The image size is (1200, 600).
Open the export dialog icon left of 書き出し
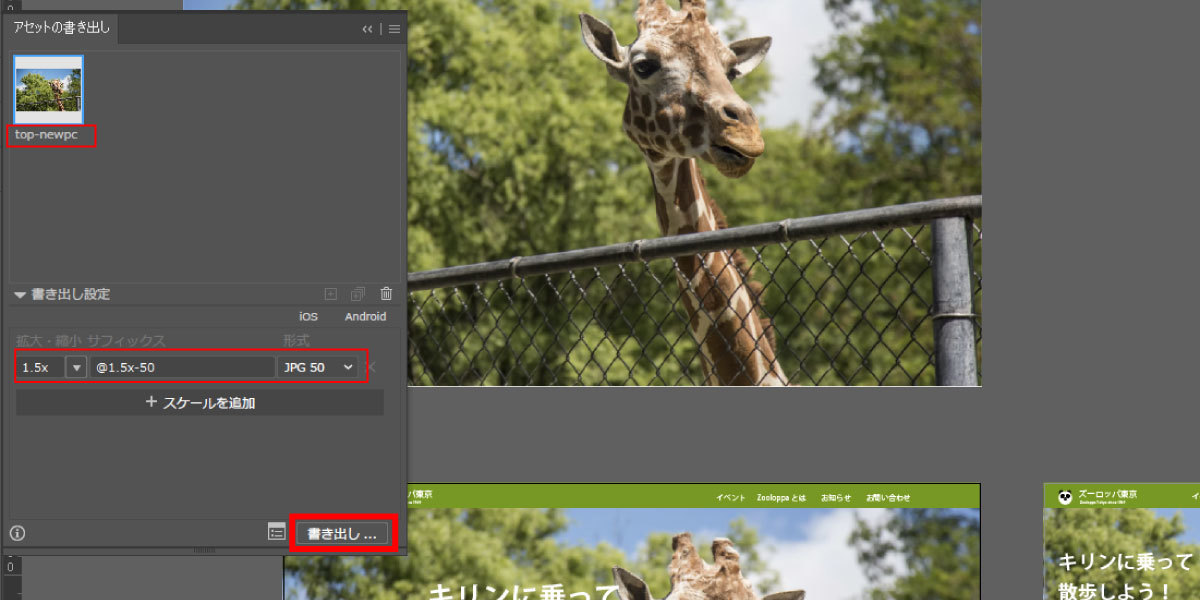coord(277,532)
